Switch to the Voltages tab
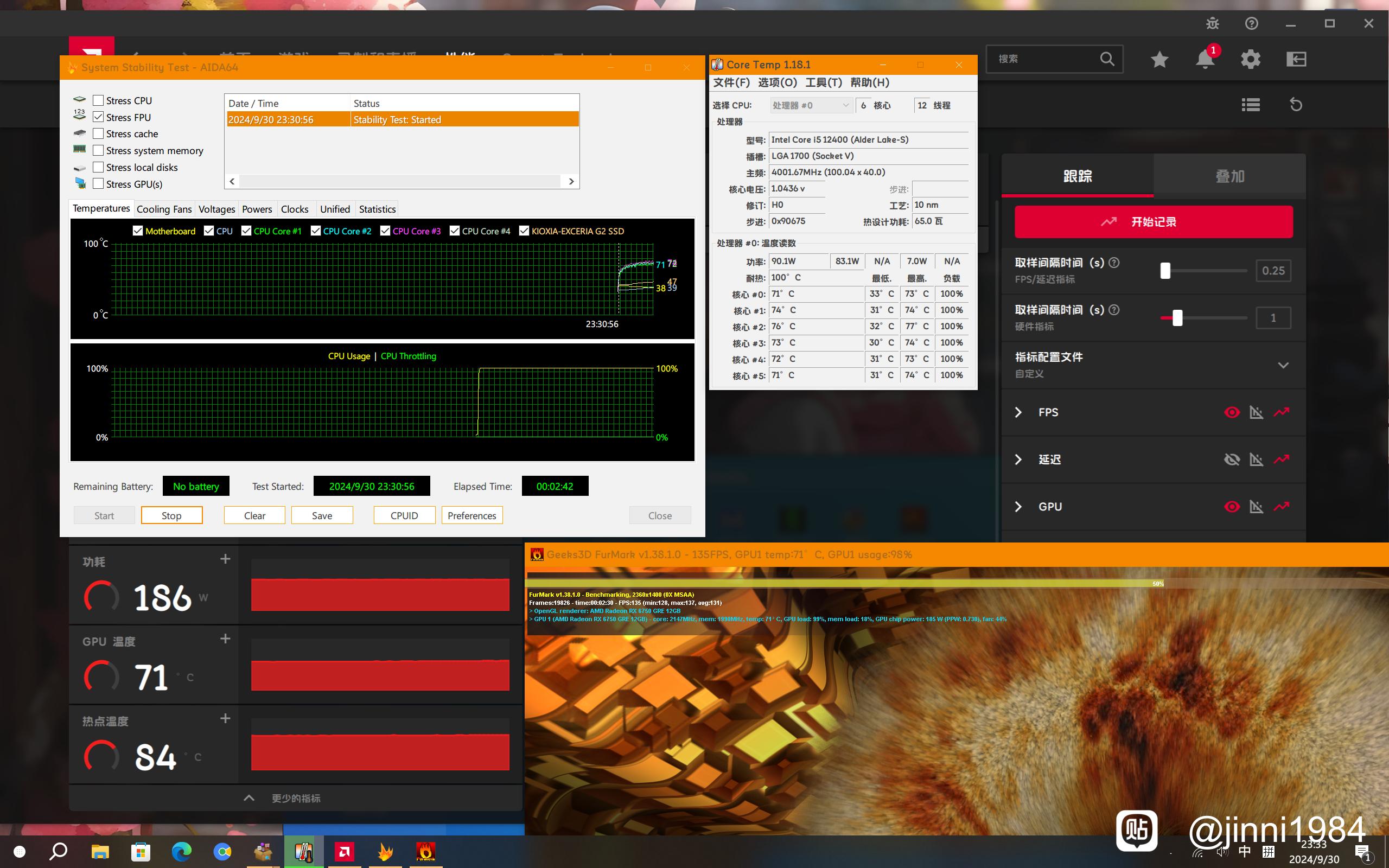 click(x=217, y=209)
